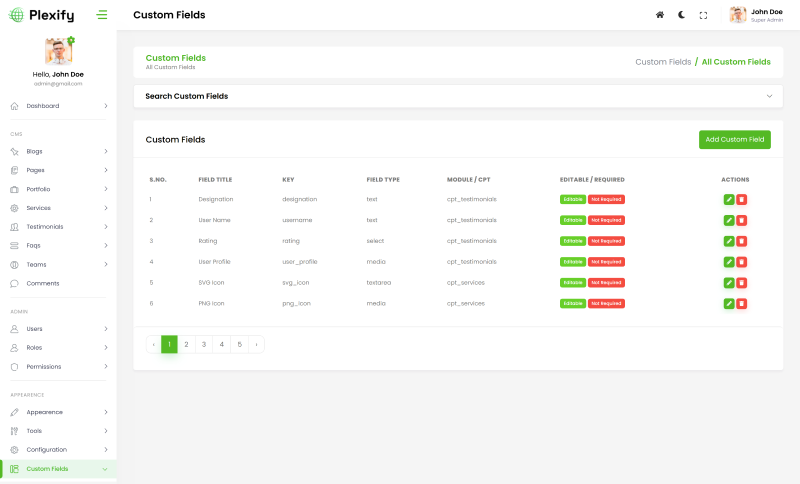The image size is (800, 484).
Task: Collapse sidebar using hamburger menu icon
Action: click(x=102, y=15)
